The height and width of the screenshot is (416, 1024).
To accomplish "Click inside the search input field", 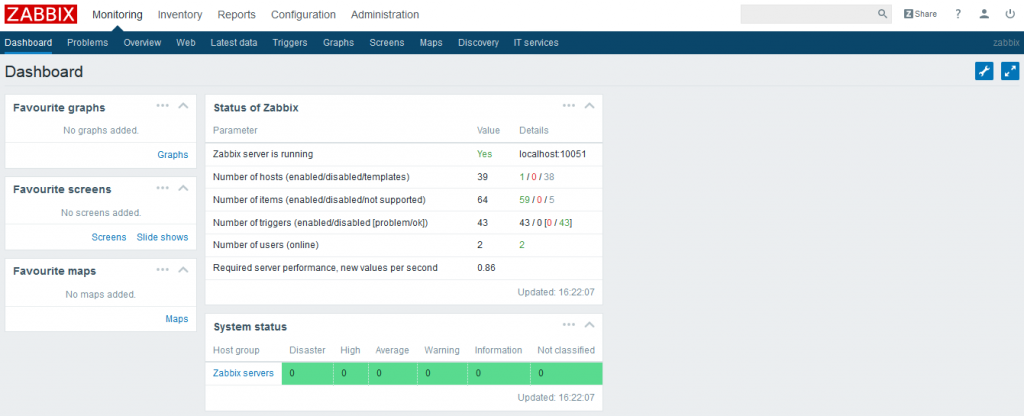I will 808,14.
